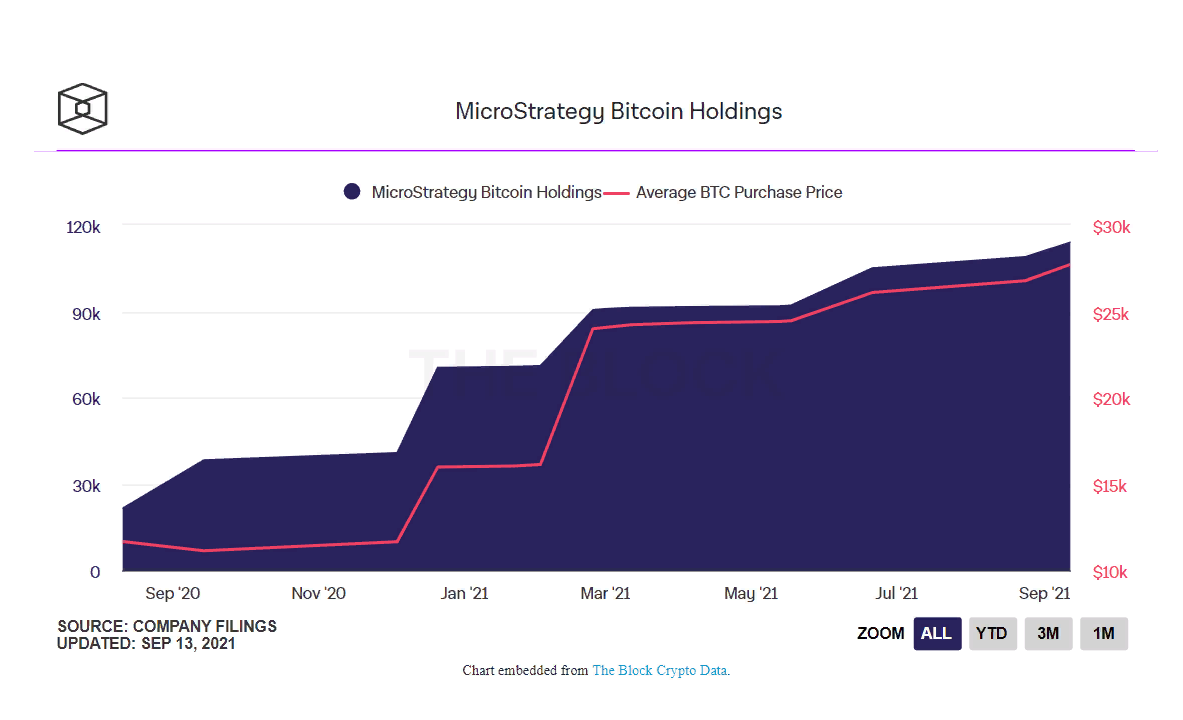Click the 120k left axis label
Viewport: 1183px width, 720px height.
83,227
